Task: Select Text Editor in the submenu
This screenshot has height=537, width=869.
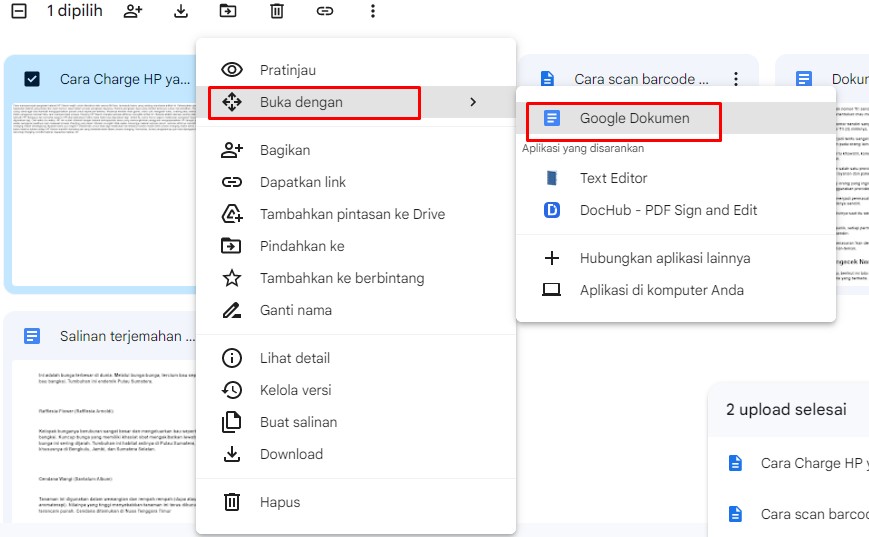Action: (x=676, y=178)
